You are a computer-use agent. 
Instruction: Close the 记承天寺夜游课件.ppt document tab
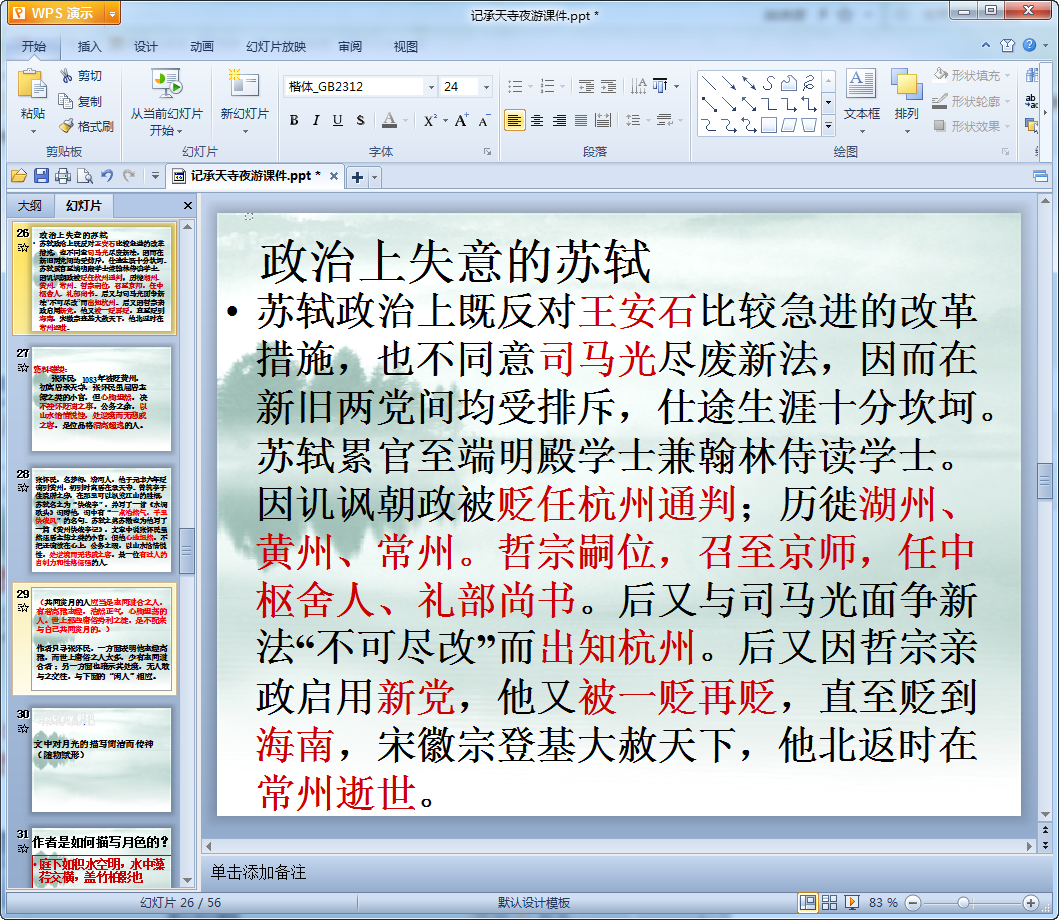[x=334, y=176]
